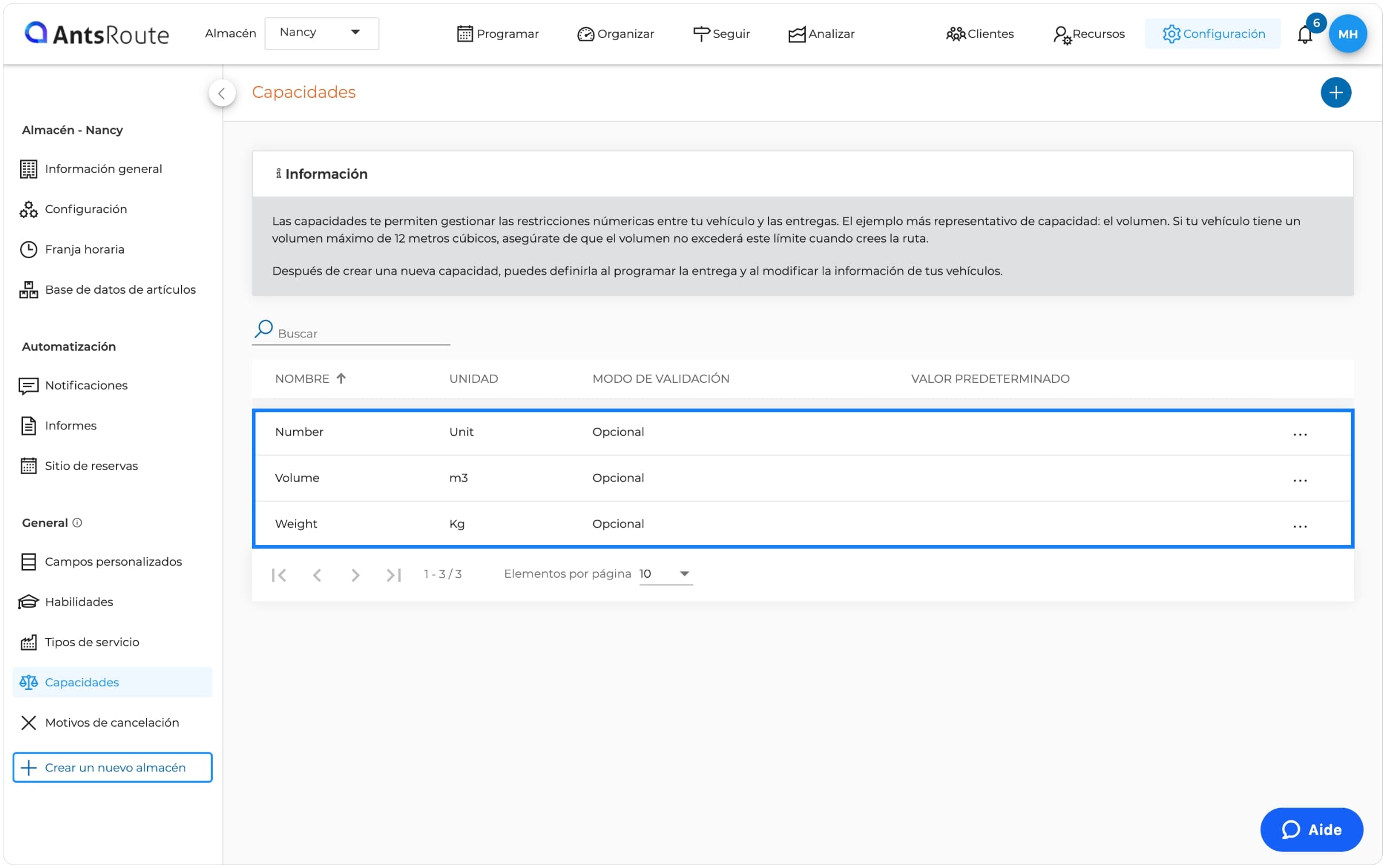Screen dimensions: 1385x868
Task: Open warehouse Configuración in sidebar
Action: [x=73, y=209]
